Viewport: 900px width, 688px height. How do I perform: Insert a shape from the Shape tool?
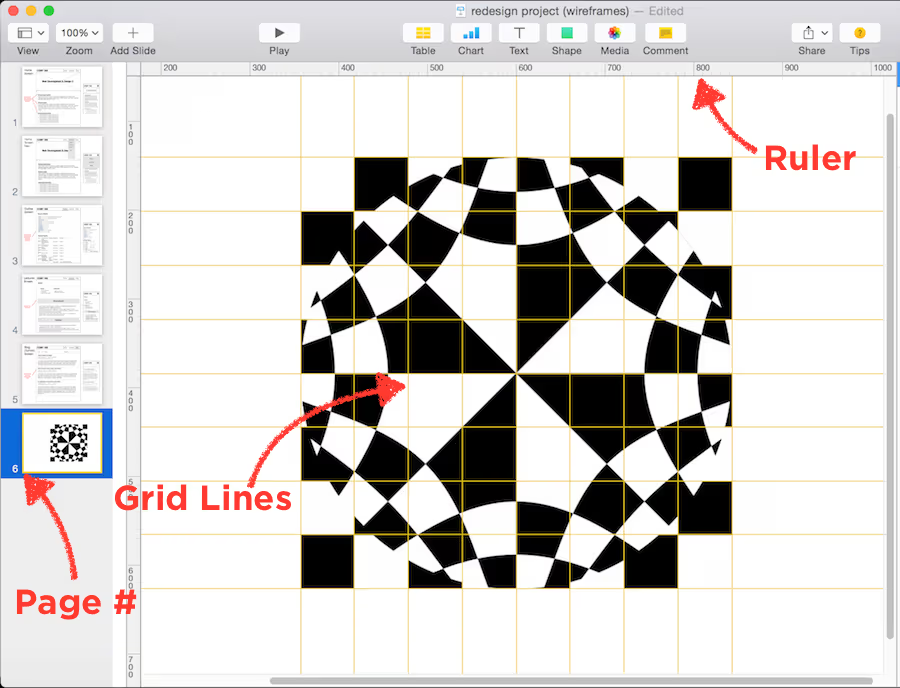[x=566, y=33]
